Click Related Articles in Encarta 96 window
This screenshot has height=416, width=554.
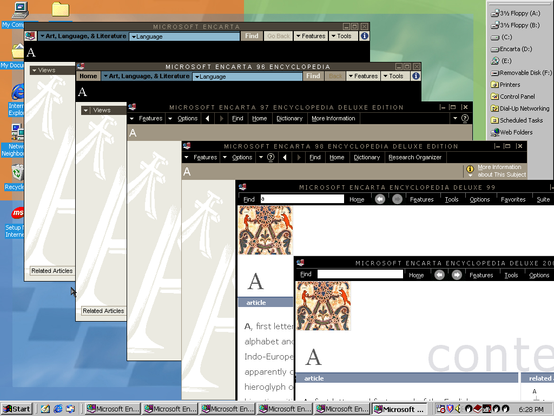point(104,311)
